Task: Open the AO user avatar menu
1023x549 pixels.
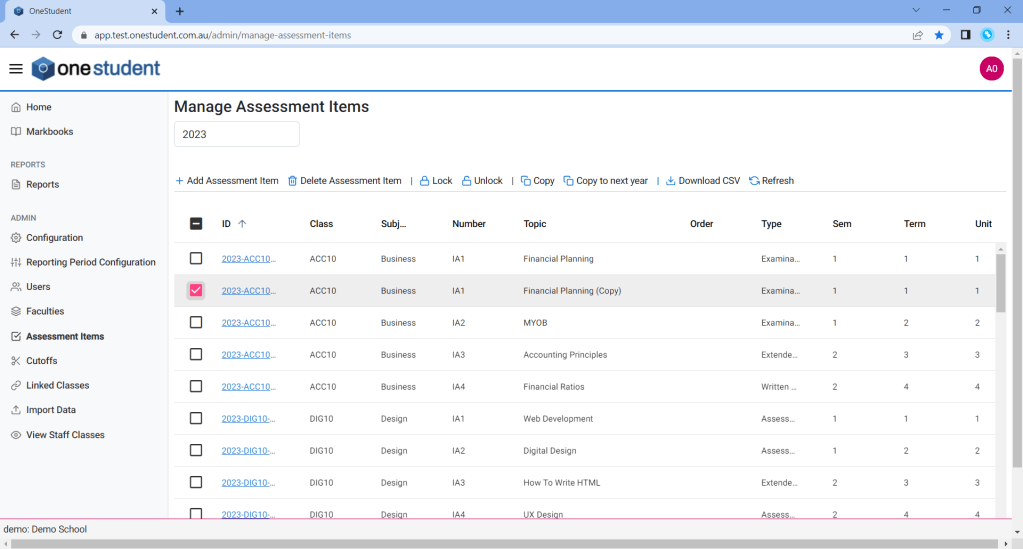Action: [x=991, y=69]
